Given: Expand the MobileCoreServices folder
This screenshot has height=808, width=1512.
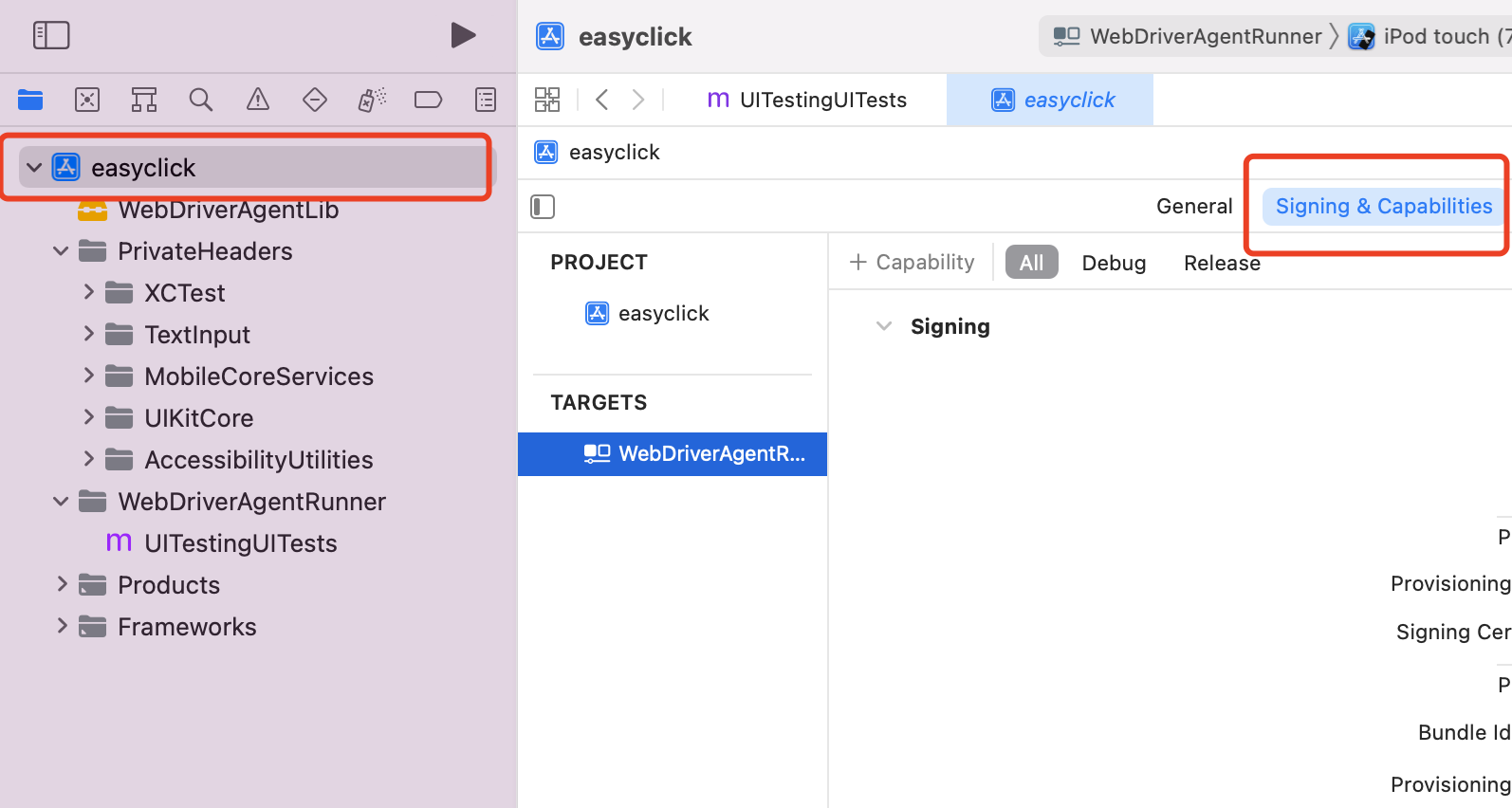Looking at the screenshot, I should (88, 376).
